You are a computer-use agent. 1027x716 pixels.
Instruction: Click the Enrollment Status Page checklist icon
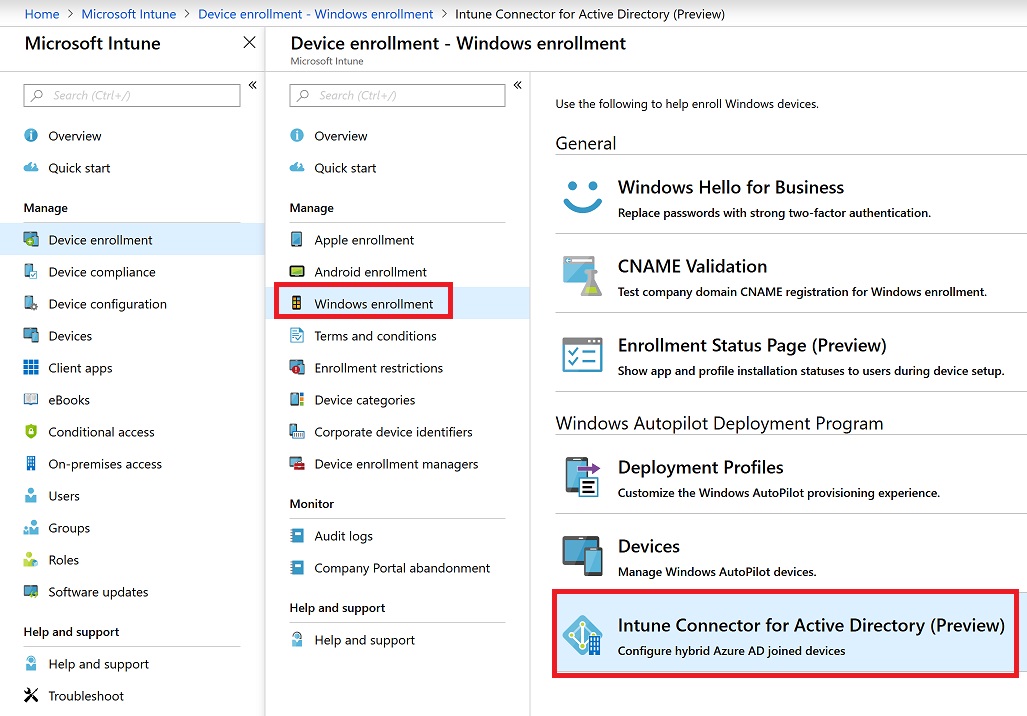coord(582,354)
